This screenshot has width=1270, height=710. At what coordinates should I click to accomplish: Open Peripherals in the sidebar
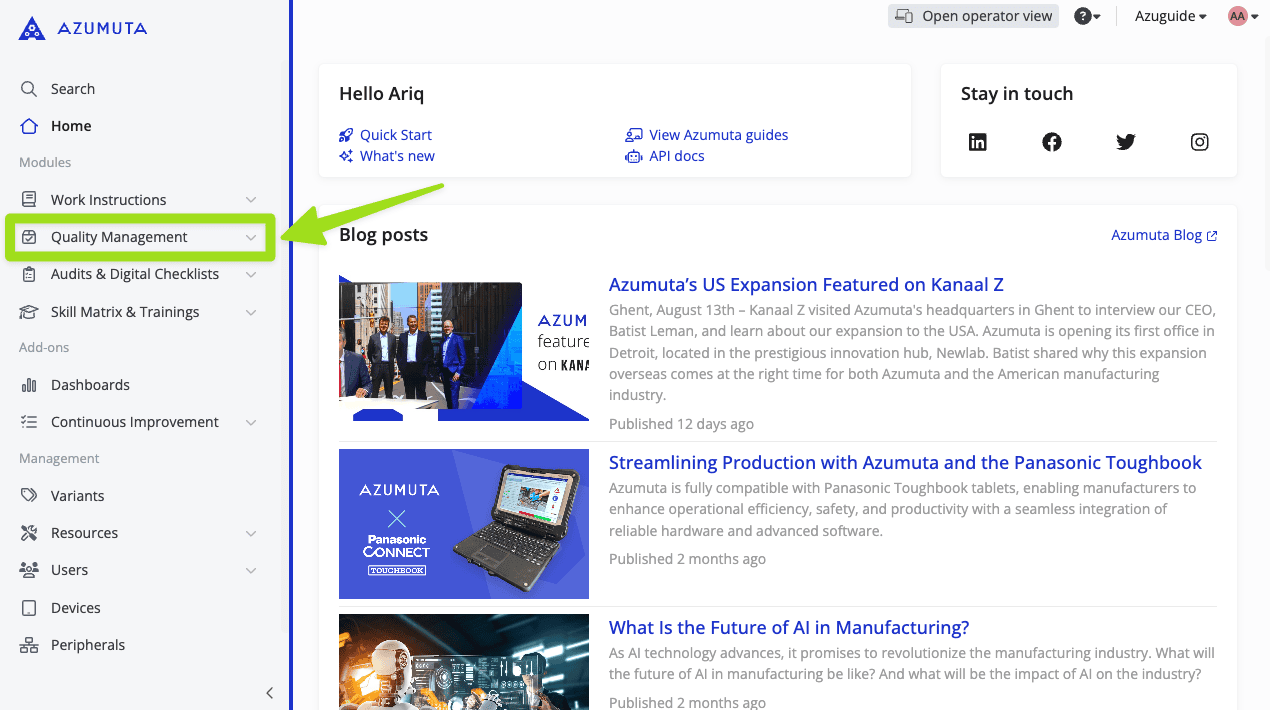click(88, 645)
